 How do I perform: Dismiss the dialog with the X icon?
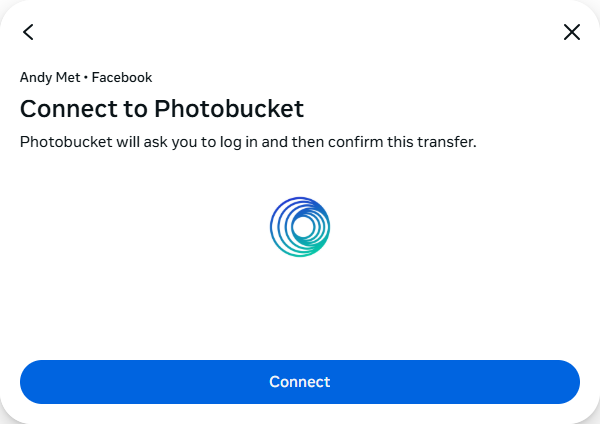(x=572, y=32)
